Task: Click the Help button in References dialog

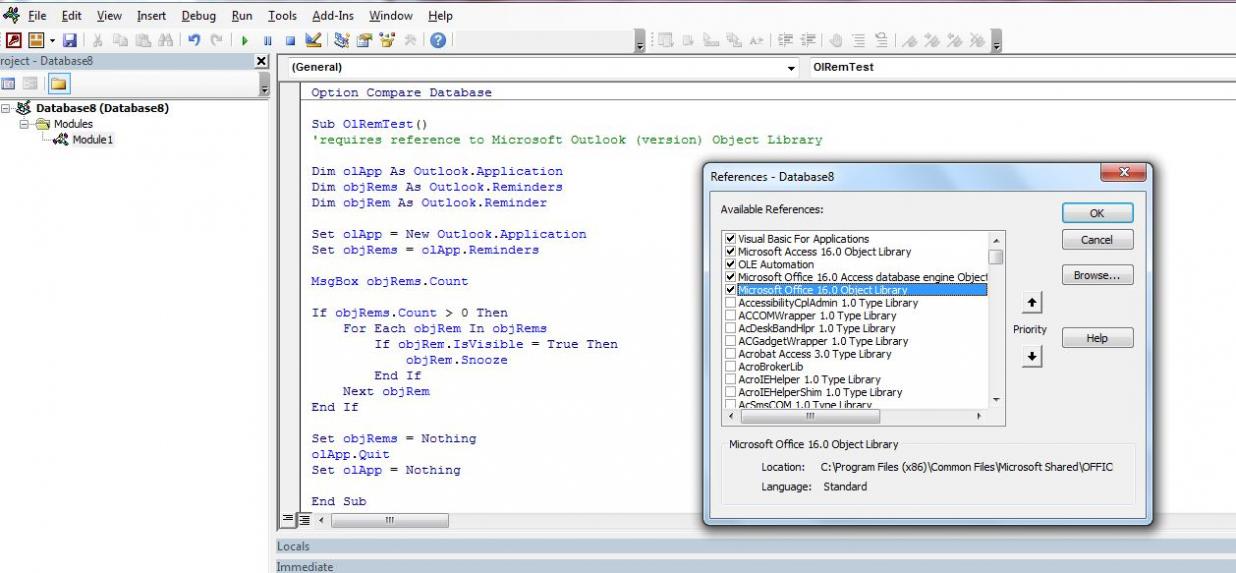Action: pos(1097,338)
